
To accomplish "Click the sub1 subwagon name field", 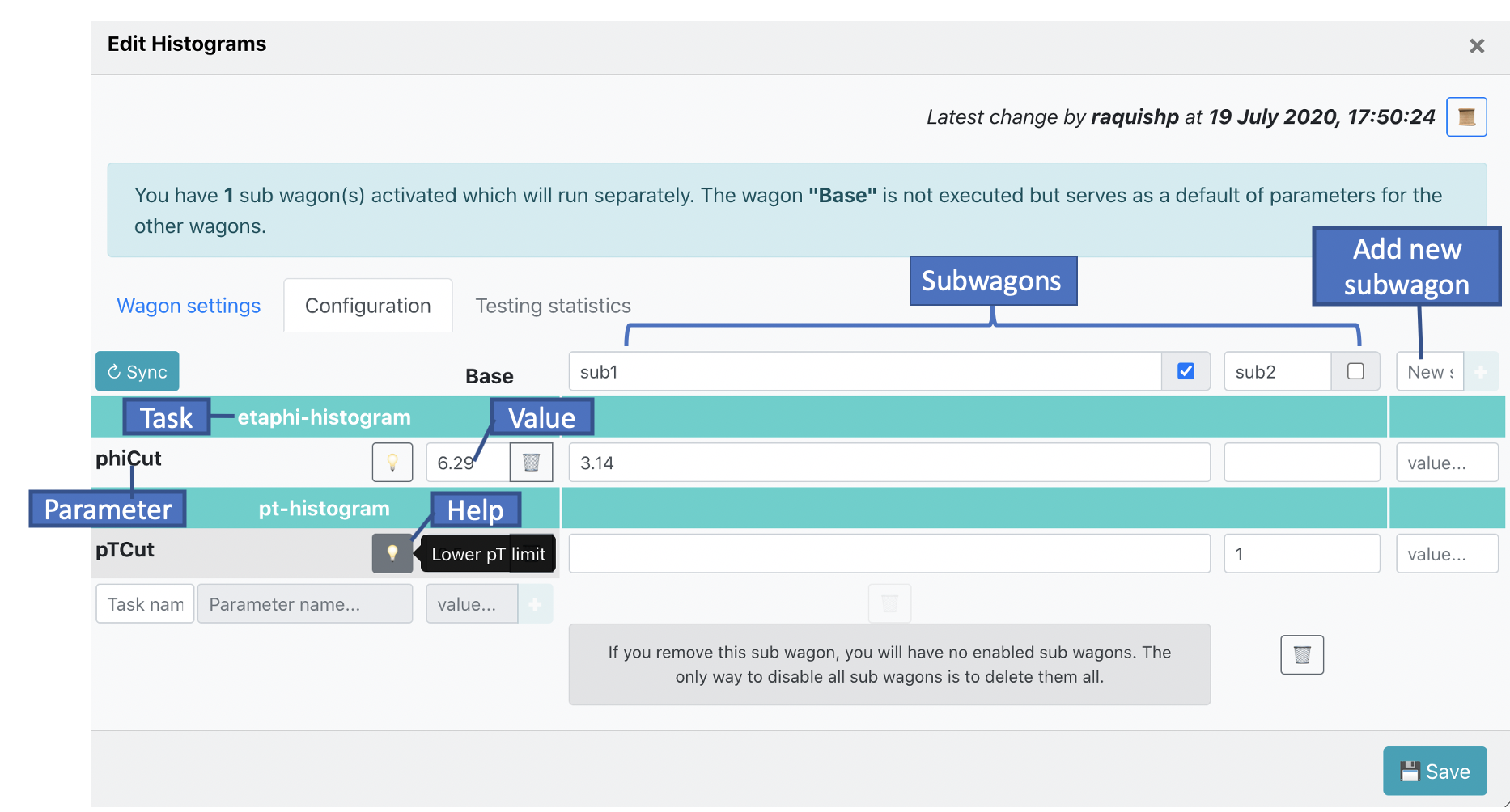I will point(864,372).
